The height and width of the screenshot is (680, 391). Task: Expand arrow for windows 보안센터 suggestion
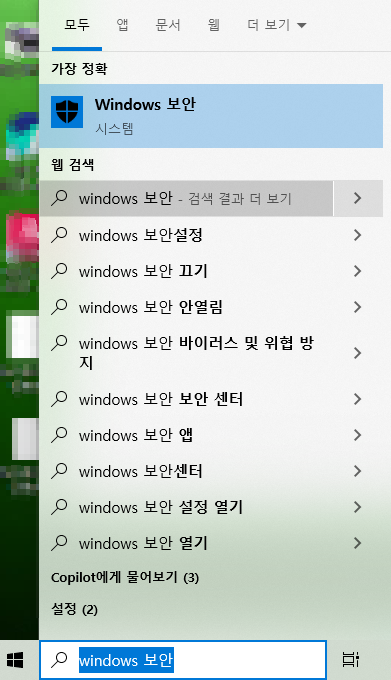[357, 471]
